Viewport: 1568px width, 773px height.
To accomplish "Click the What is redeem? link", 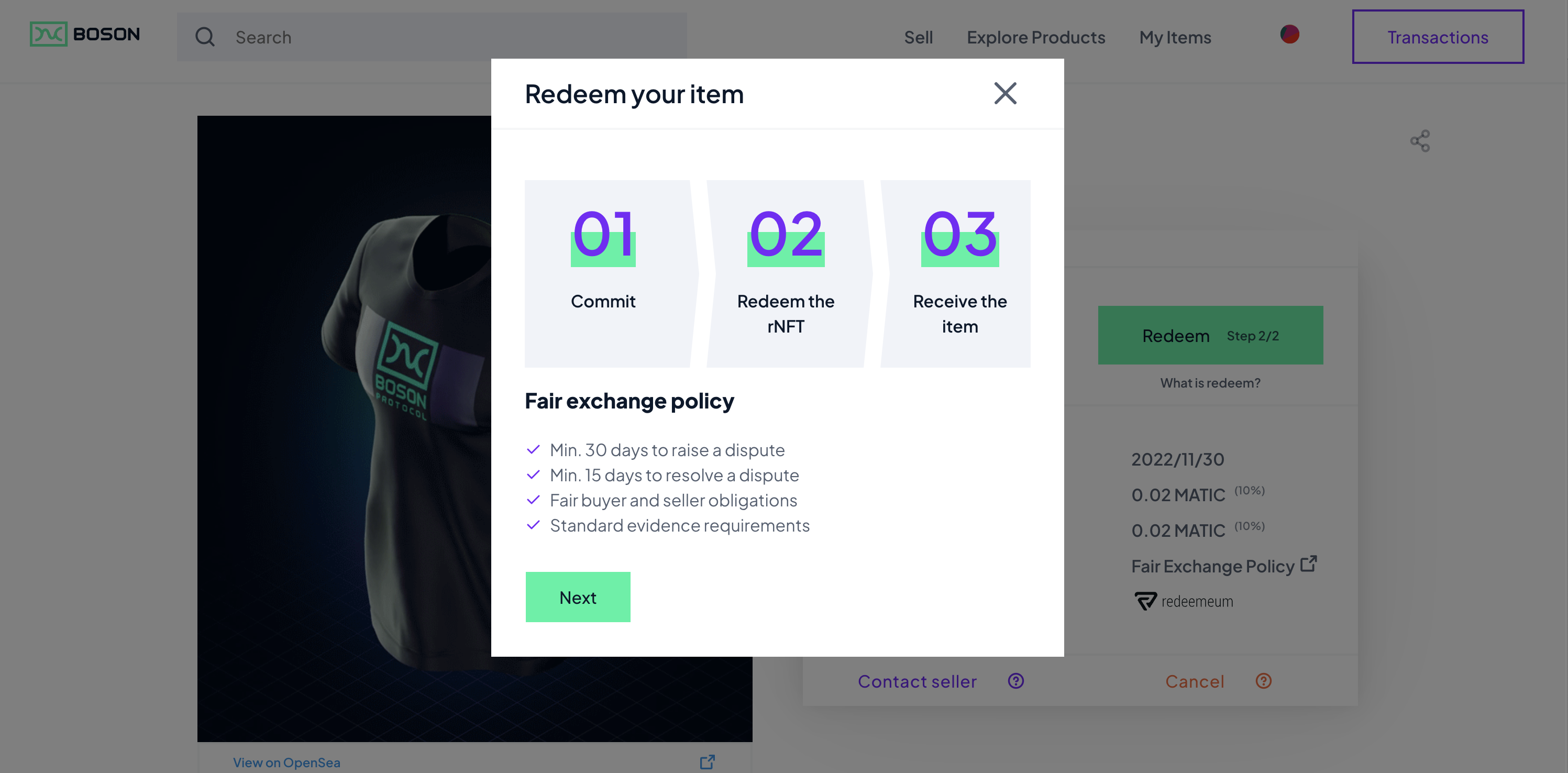I will pos(1210,383).
